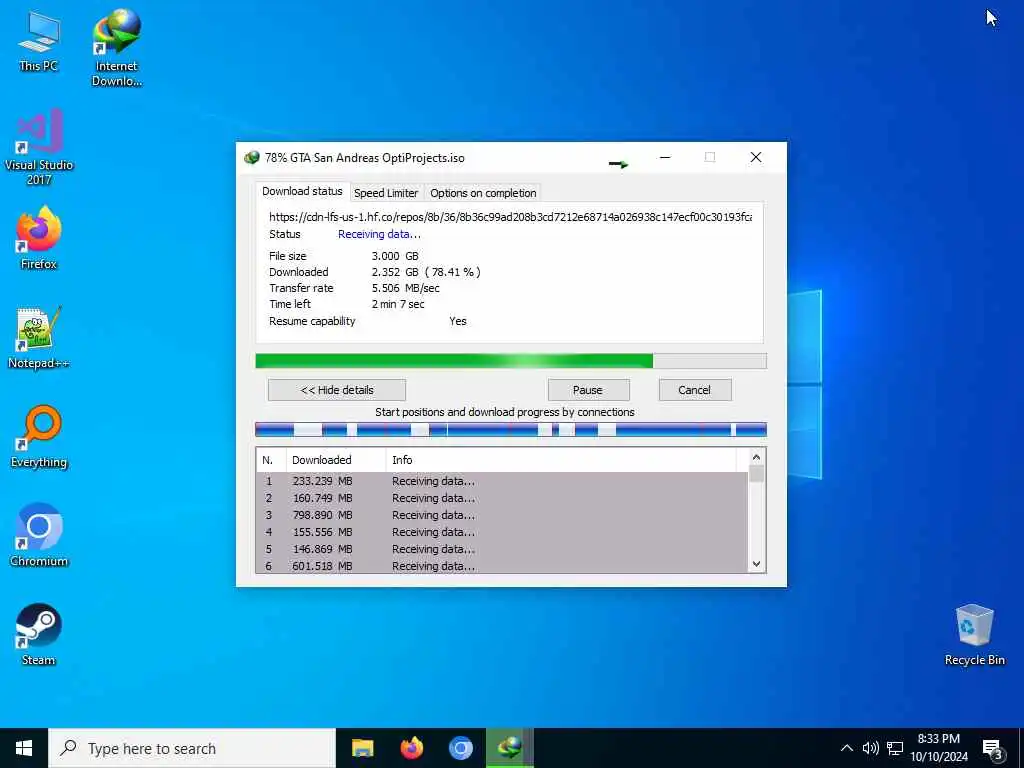Screen dimensions: 1024x768
Task: Cancel the current download
Action: pyautogui.click(x=695, y=390)
